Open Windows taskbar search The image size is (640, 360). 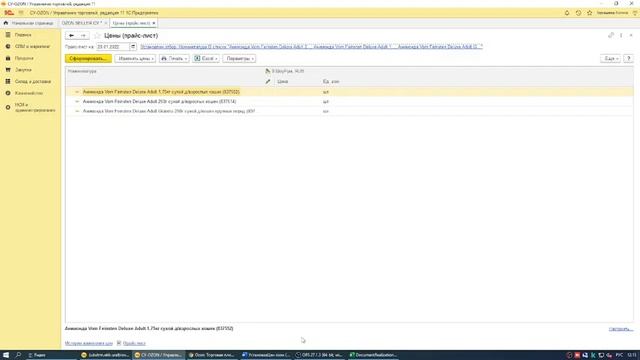18,355
